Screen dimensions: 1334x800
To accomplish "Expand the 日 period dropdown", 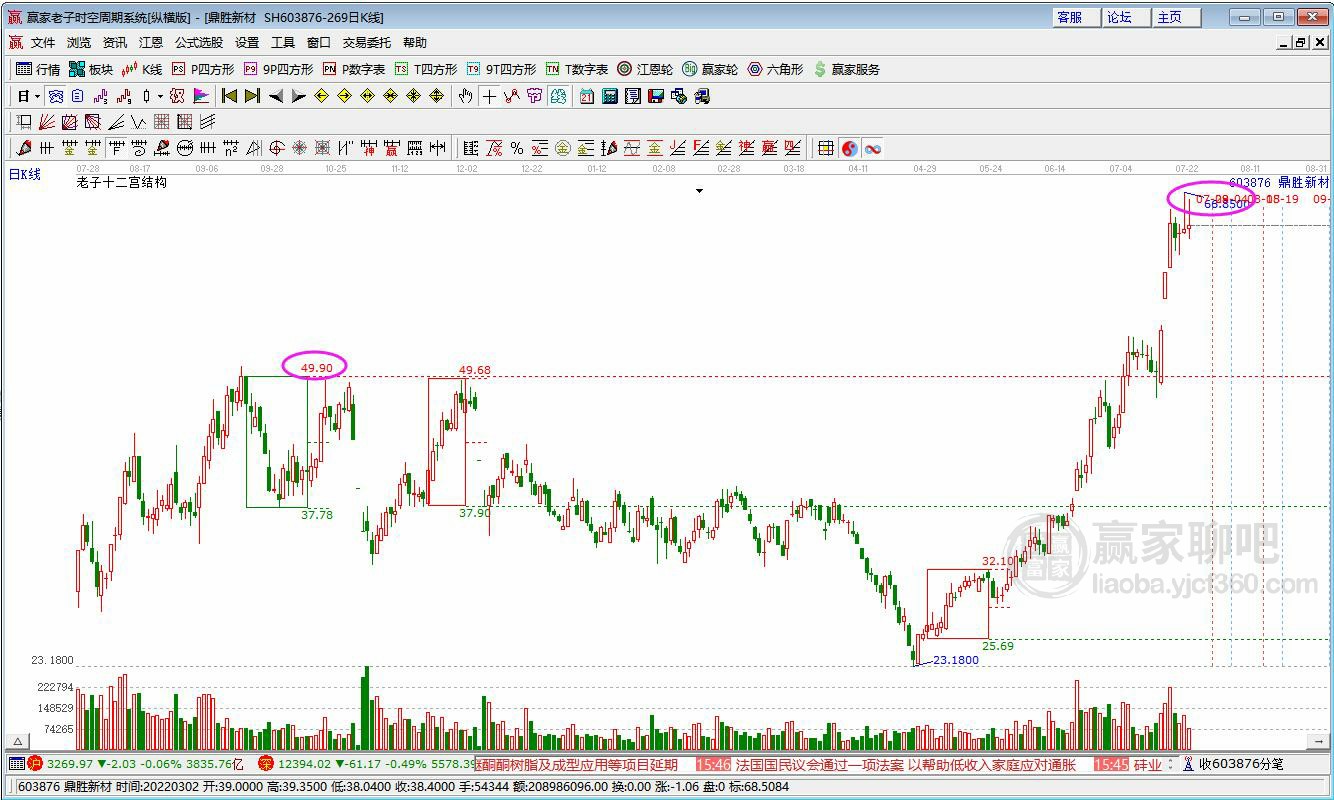I will (37, 96).
